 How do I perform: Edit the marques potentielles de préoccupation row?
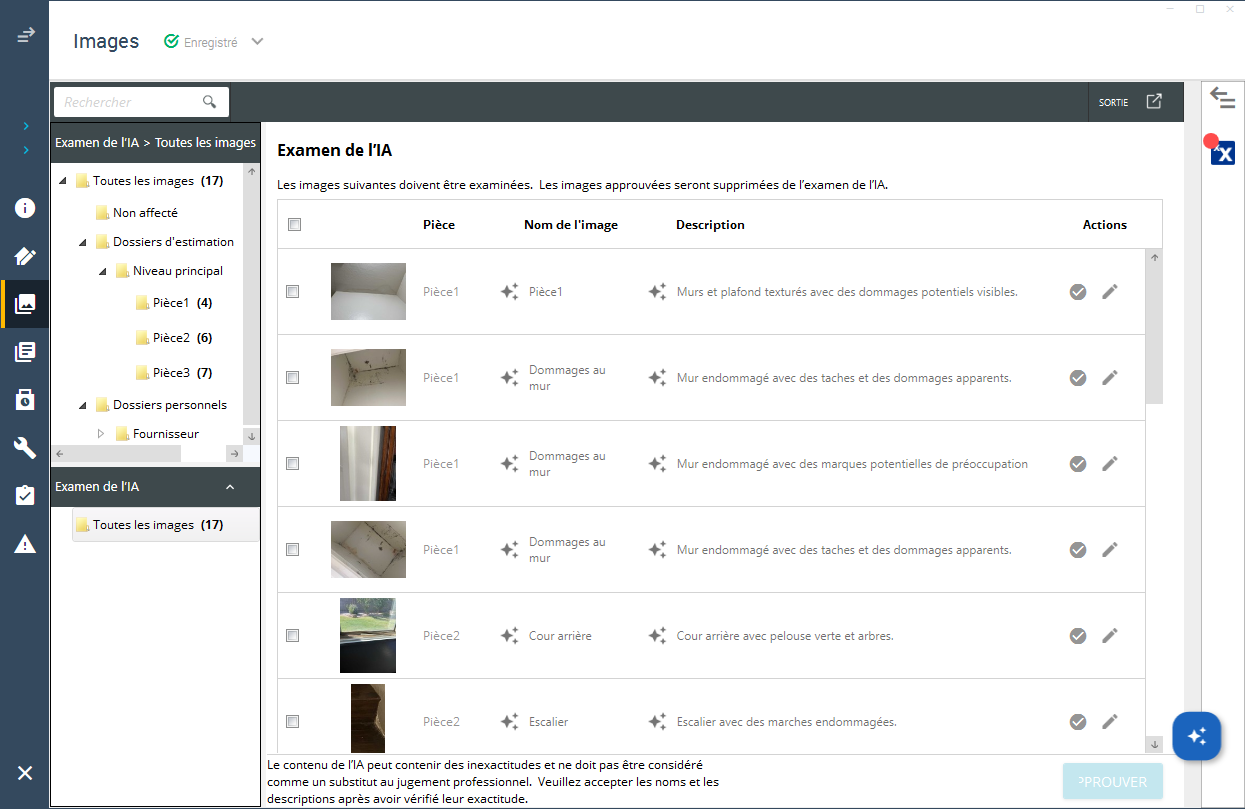1110,464
